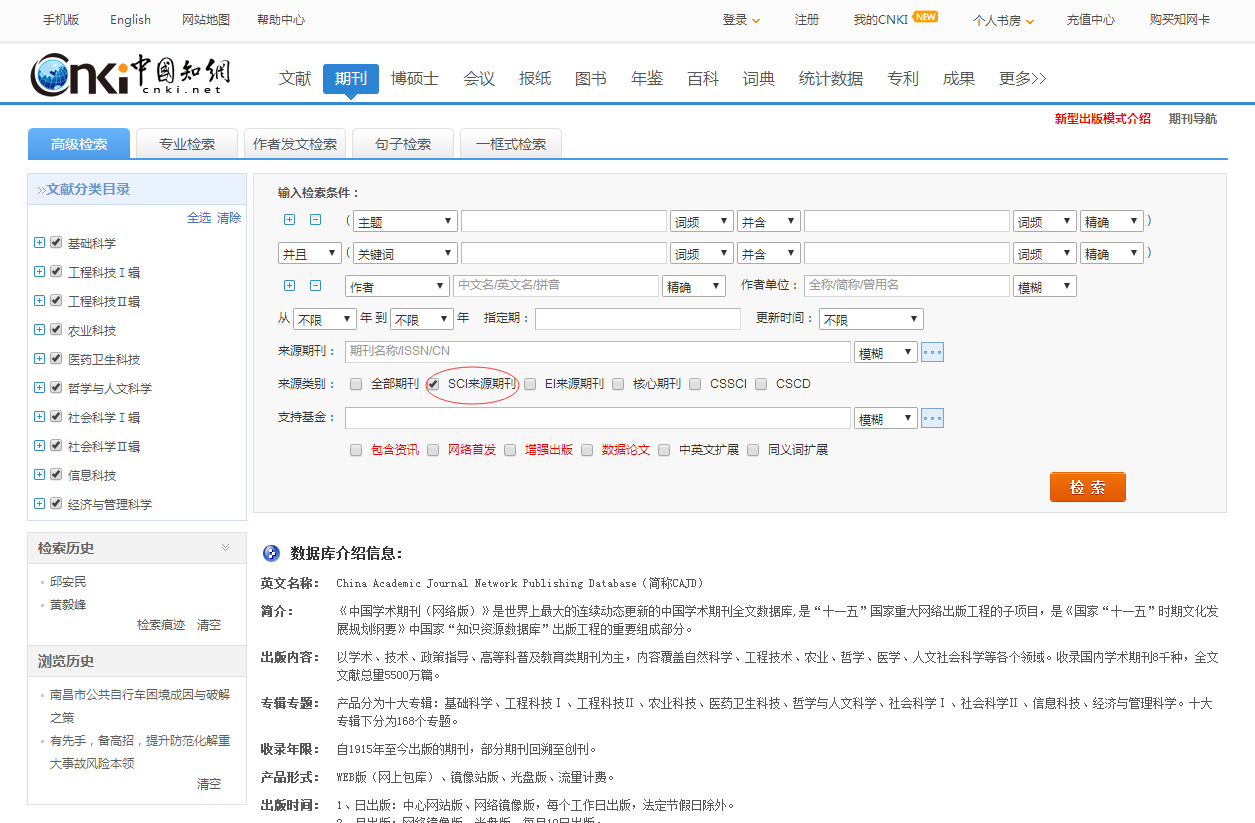Open the source journal browse button

(x=932, y=352)
